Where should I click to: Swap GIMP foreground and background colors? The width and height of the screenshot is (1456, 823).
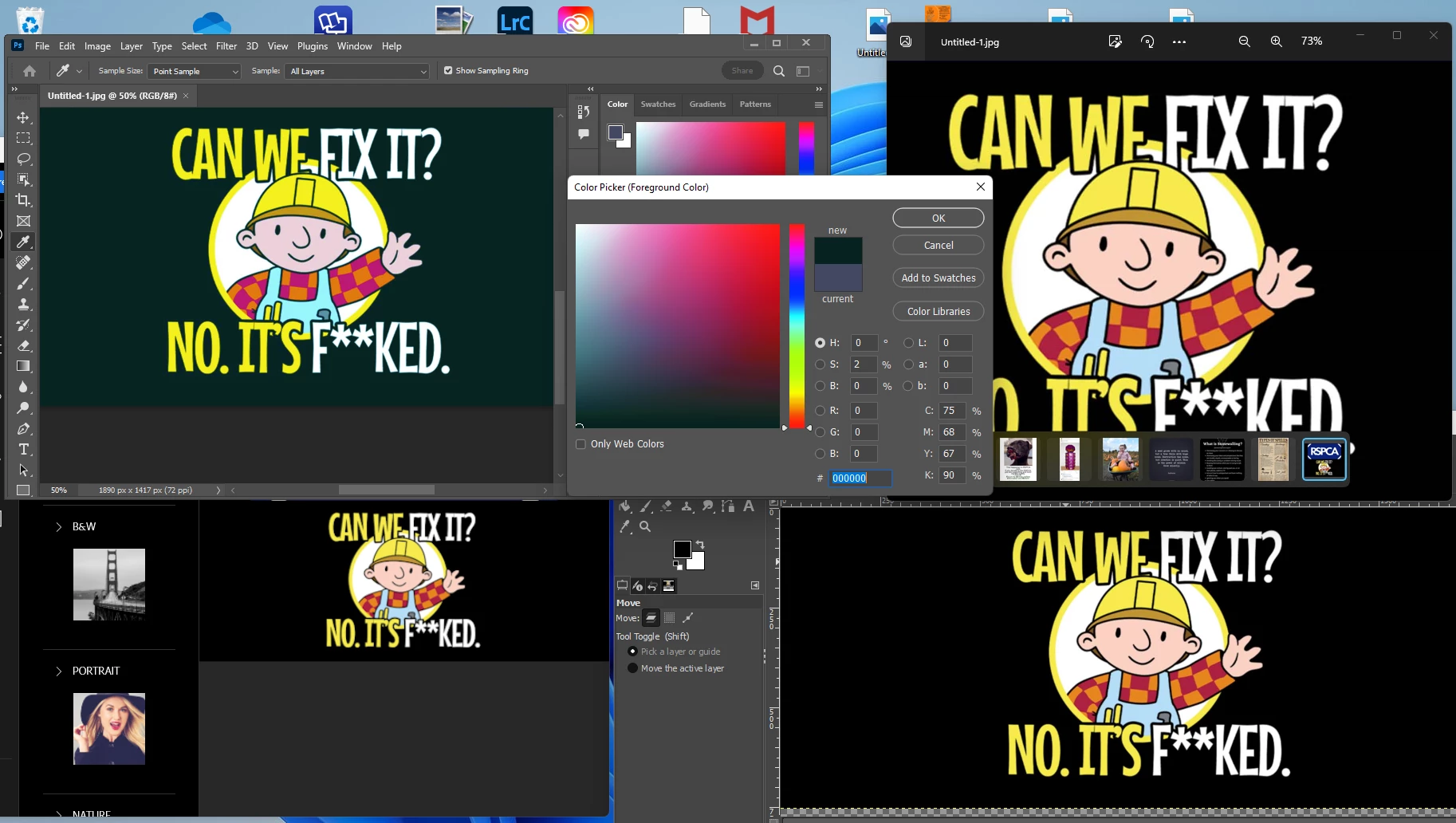700,544
